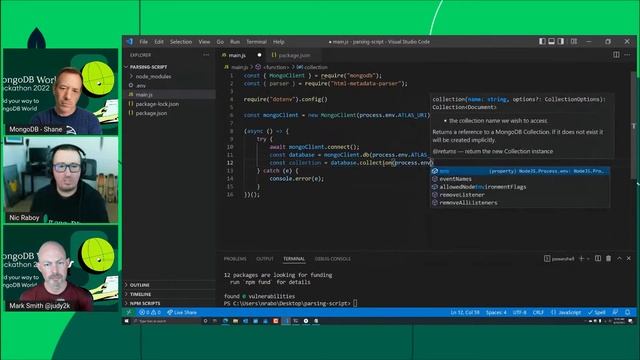Maximize the panel with the up chevron
This screenshot has height=360, width=640.
619,258
